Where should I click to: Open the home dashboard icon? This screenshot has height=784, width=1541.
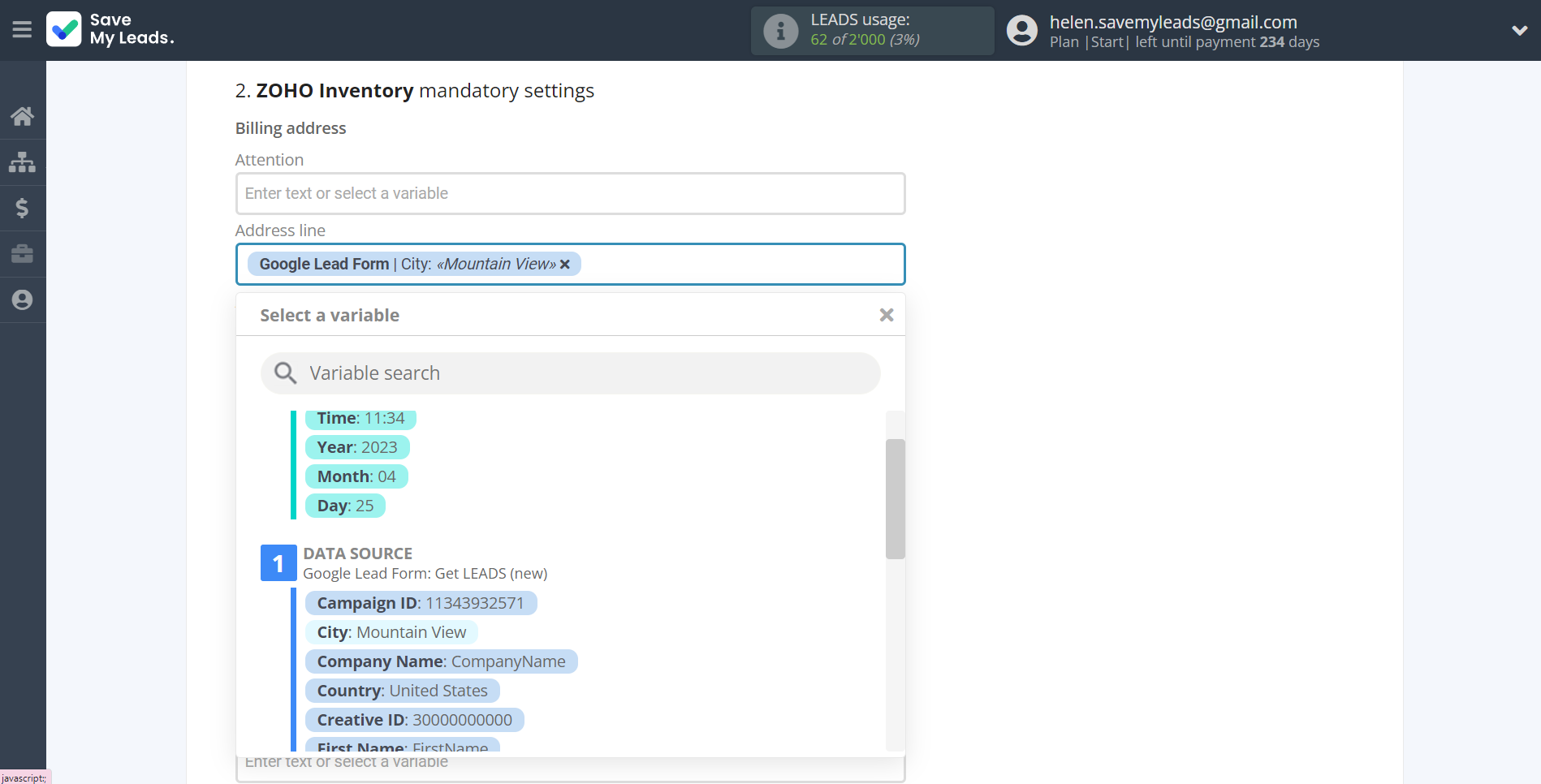point(22,116)
